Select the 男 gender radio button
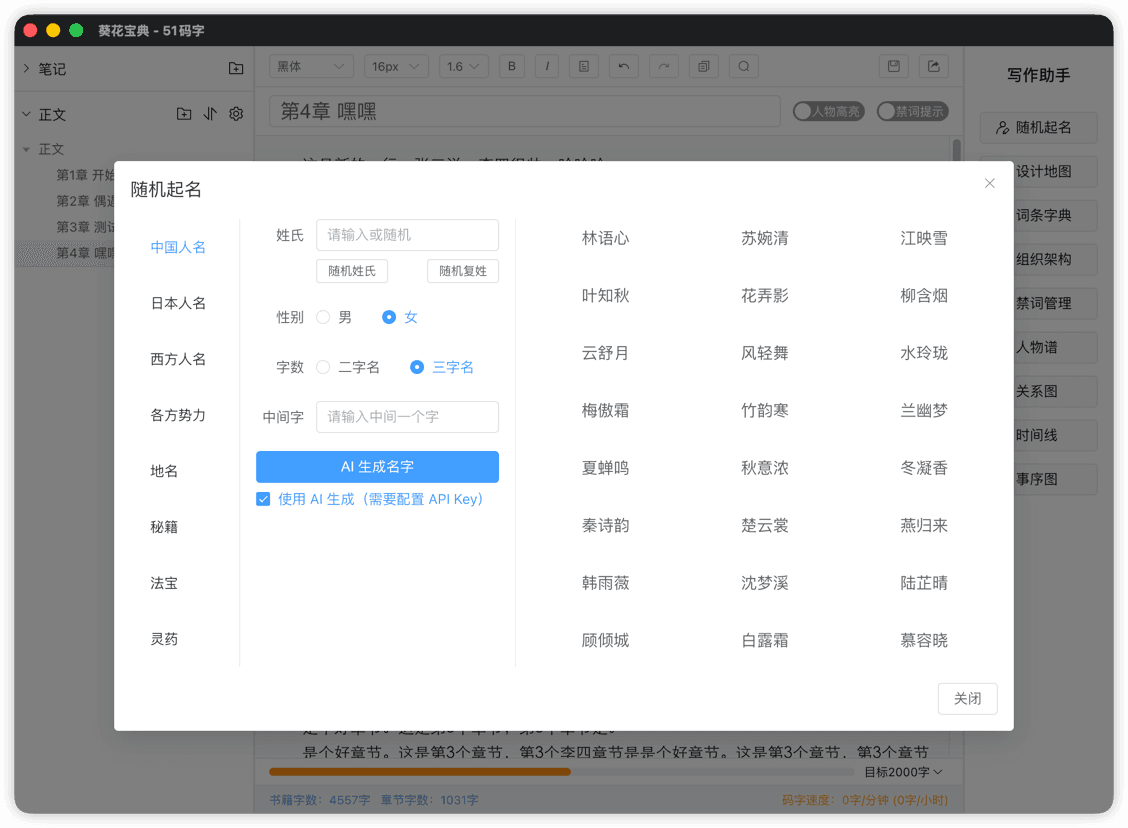Image resolution: width=1128 pixels, height=828 pixels. [324, 317]
